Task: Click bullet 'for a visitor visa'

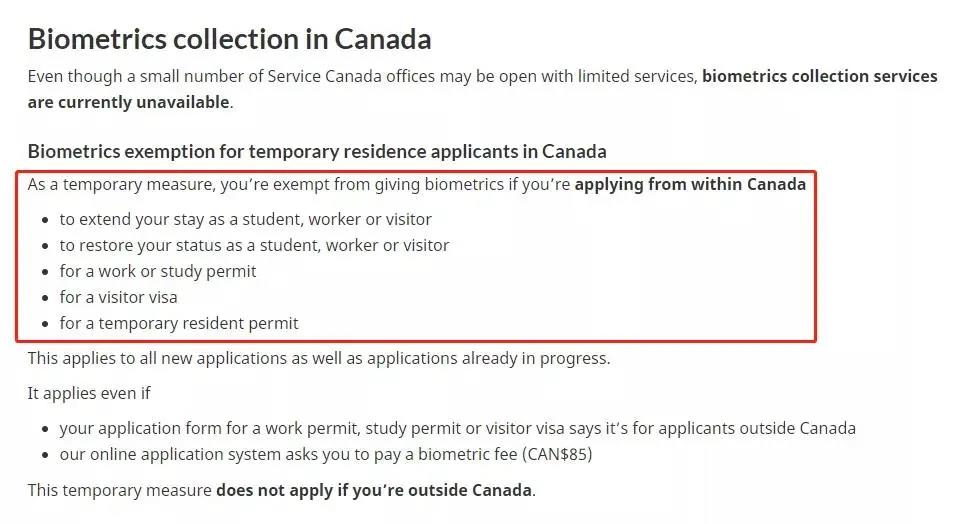Action: (118, 298)
